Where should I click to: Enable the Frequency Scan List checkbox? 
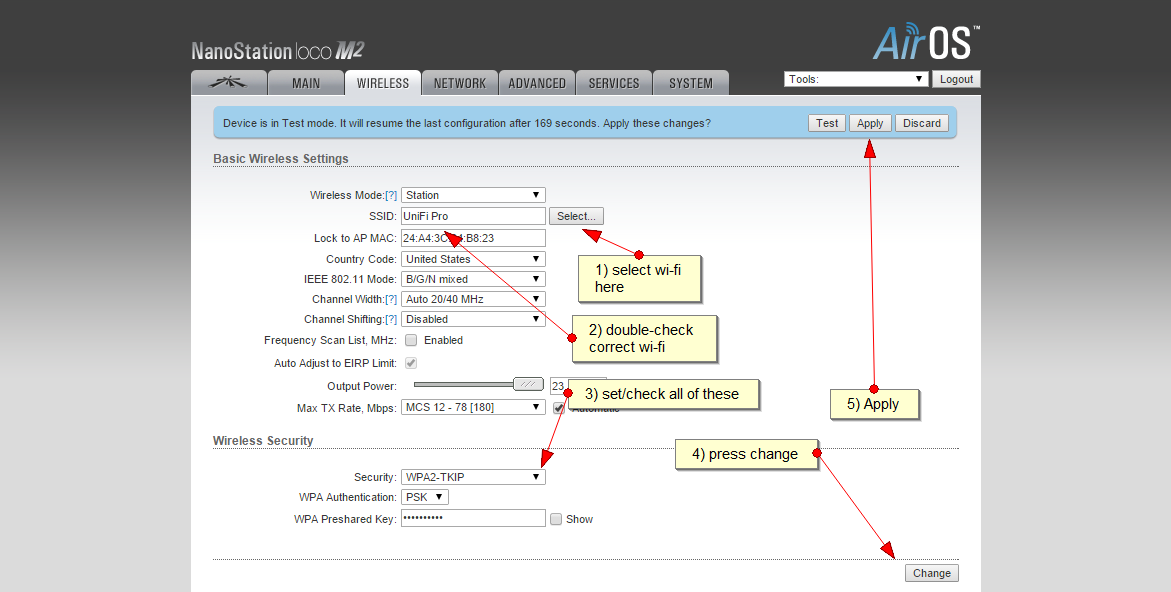pyautogui.click(x=411, y=340)
